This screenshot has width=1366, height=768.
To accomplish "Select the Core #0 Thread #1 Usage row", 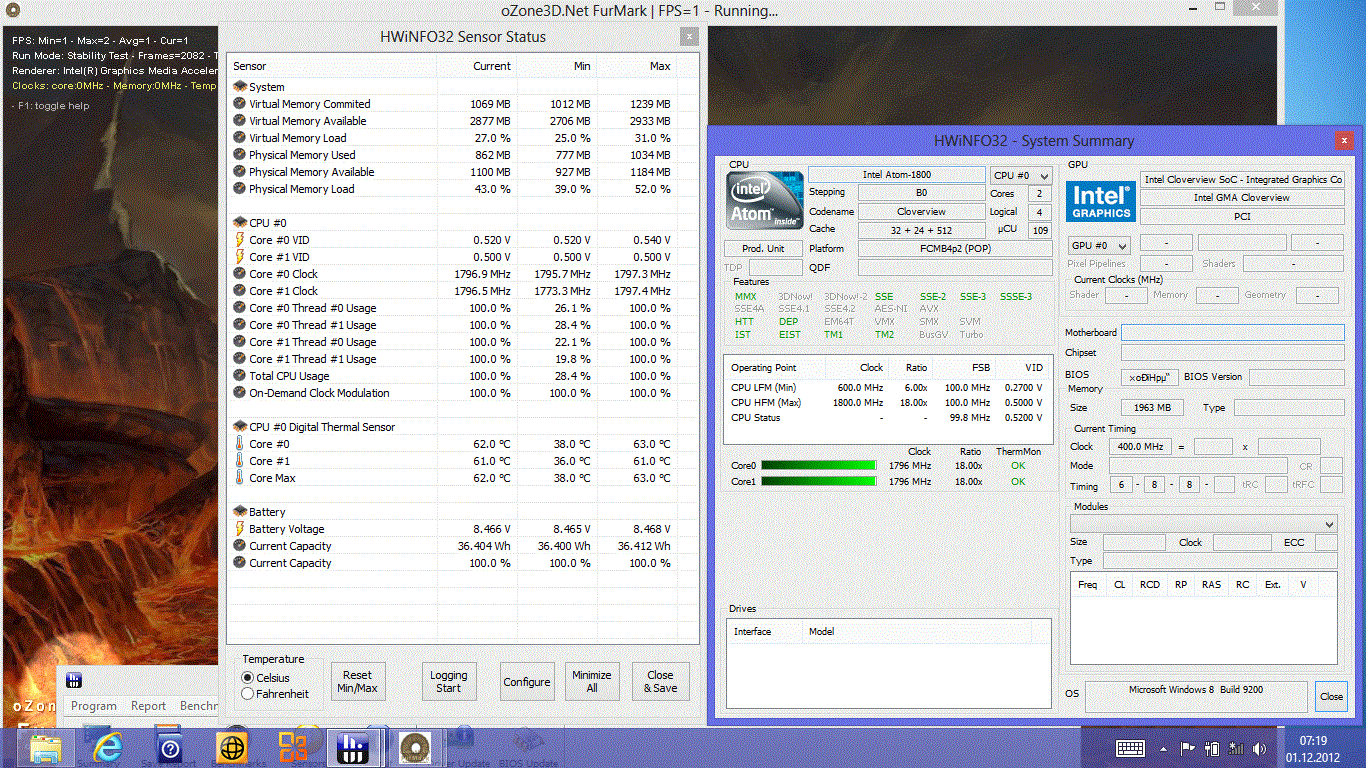I will pos(453,325).
